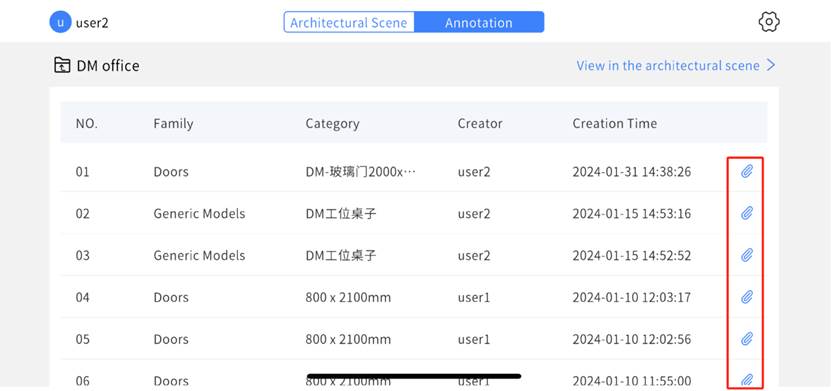Click the DM office folder icon
The image size is (831, 391).
click(62, 66)
